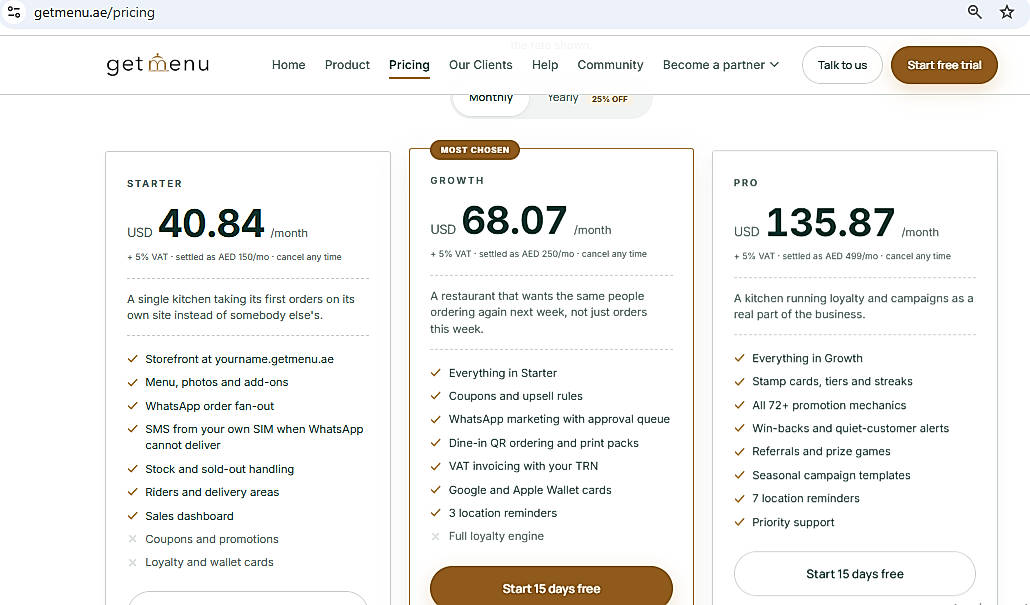Screen dimensions: 1030x605
Task: Click checkmark beside All 72+ promotion mechanics
Action: coord(739,405)
